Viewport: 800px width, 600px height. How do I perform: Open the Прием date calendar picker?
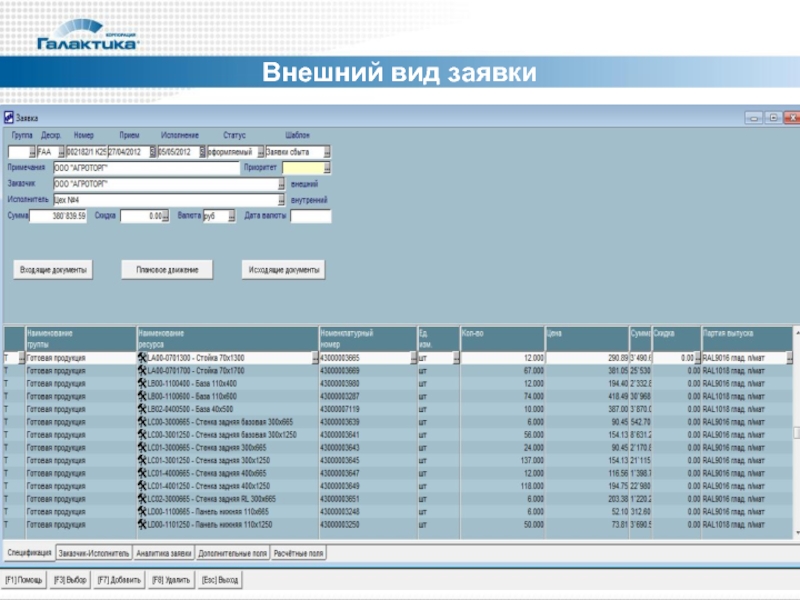(x=152, y=152)
